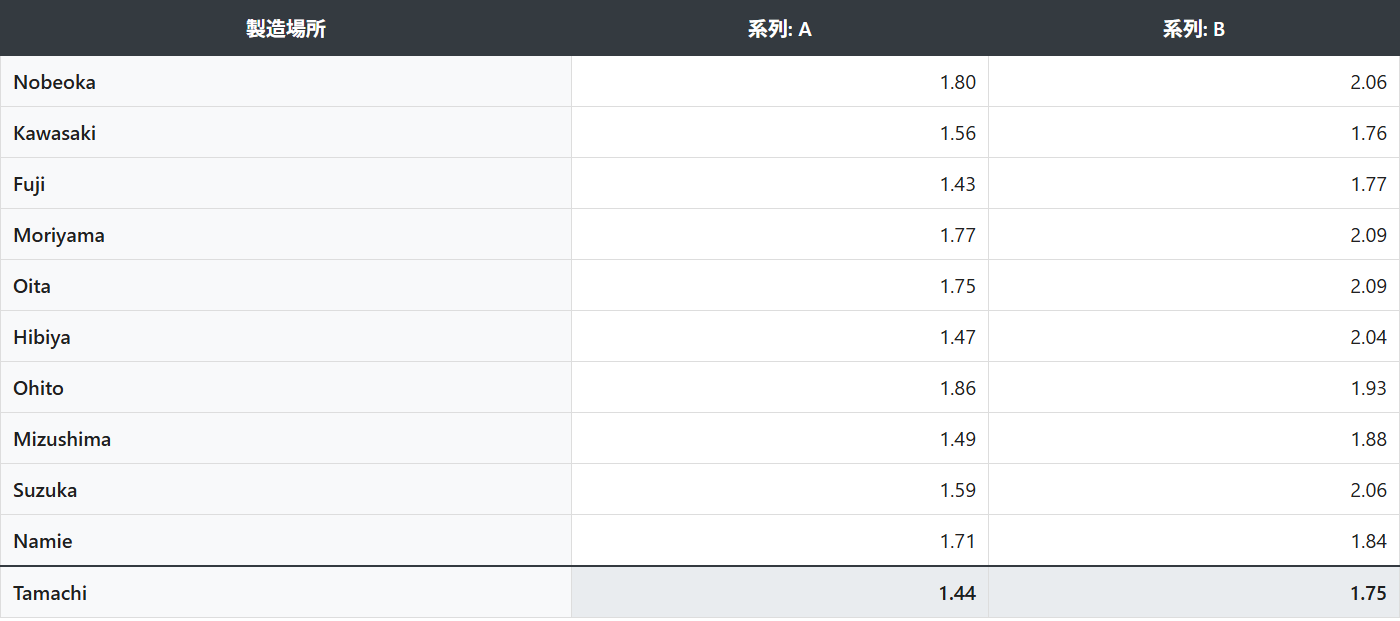Click the Suzuka row label
Screen dimensions: 1400x621
click(x=45, y=490)
